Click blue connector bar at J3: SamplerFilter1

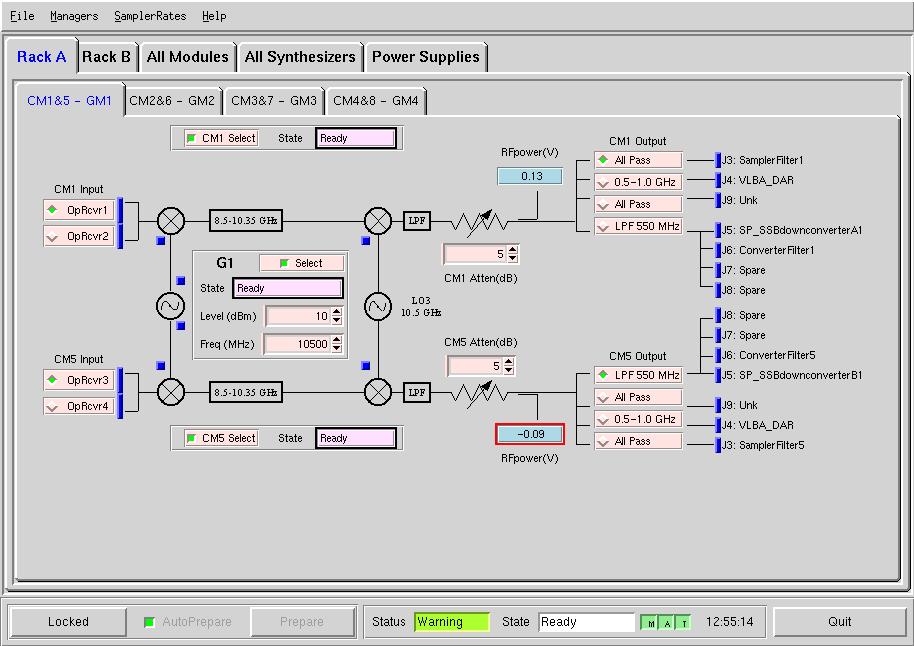(x=718, y=160)
